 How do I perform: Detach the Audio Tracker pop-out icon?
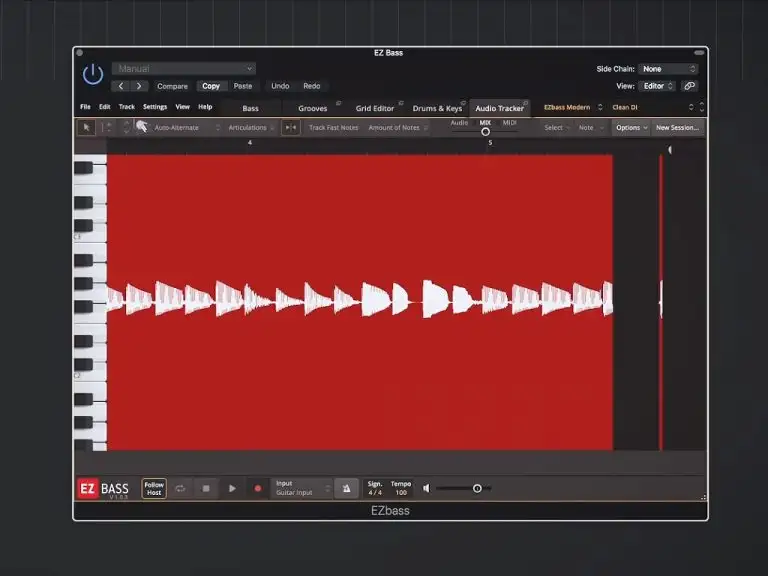(x=526, y=103)
